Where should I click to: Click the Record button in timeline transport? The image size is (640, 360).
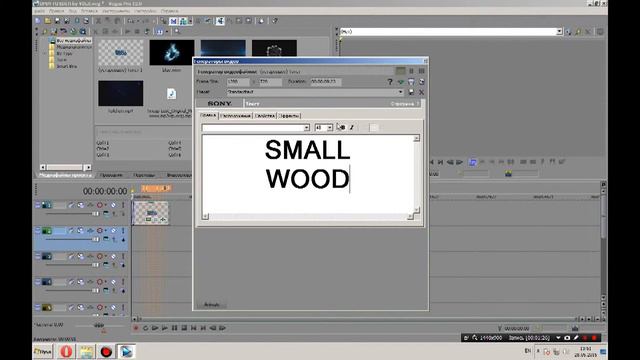tap(136, 328)
